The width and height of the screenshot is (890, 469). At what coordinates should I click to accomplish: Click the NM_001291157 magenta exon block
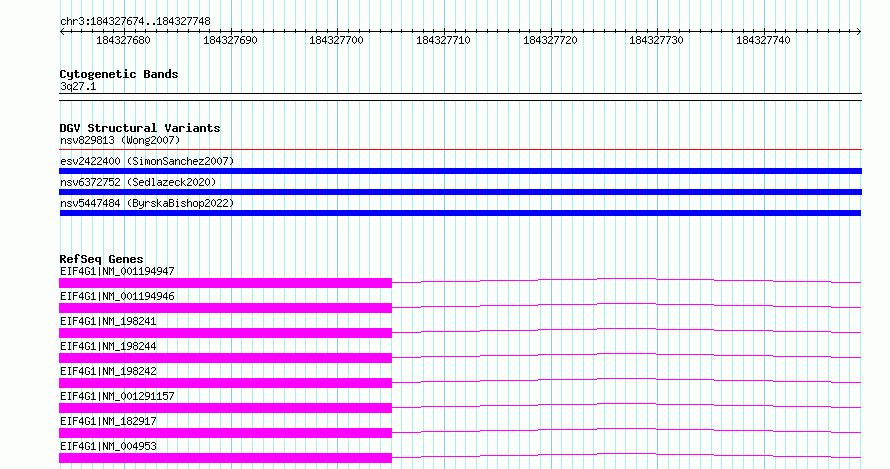pos(225,408)
